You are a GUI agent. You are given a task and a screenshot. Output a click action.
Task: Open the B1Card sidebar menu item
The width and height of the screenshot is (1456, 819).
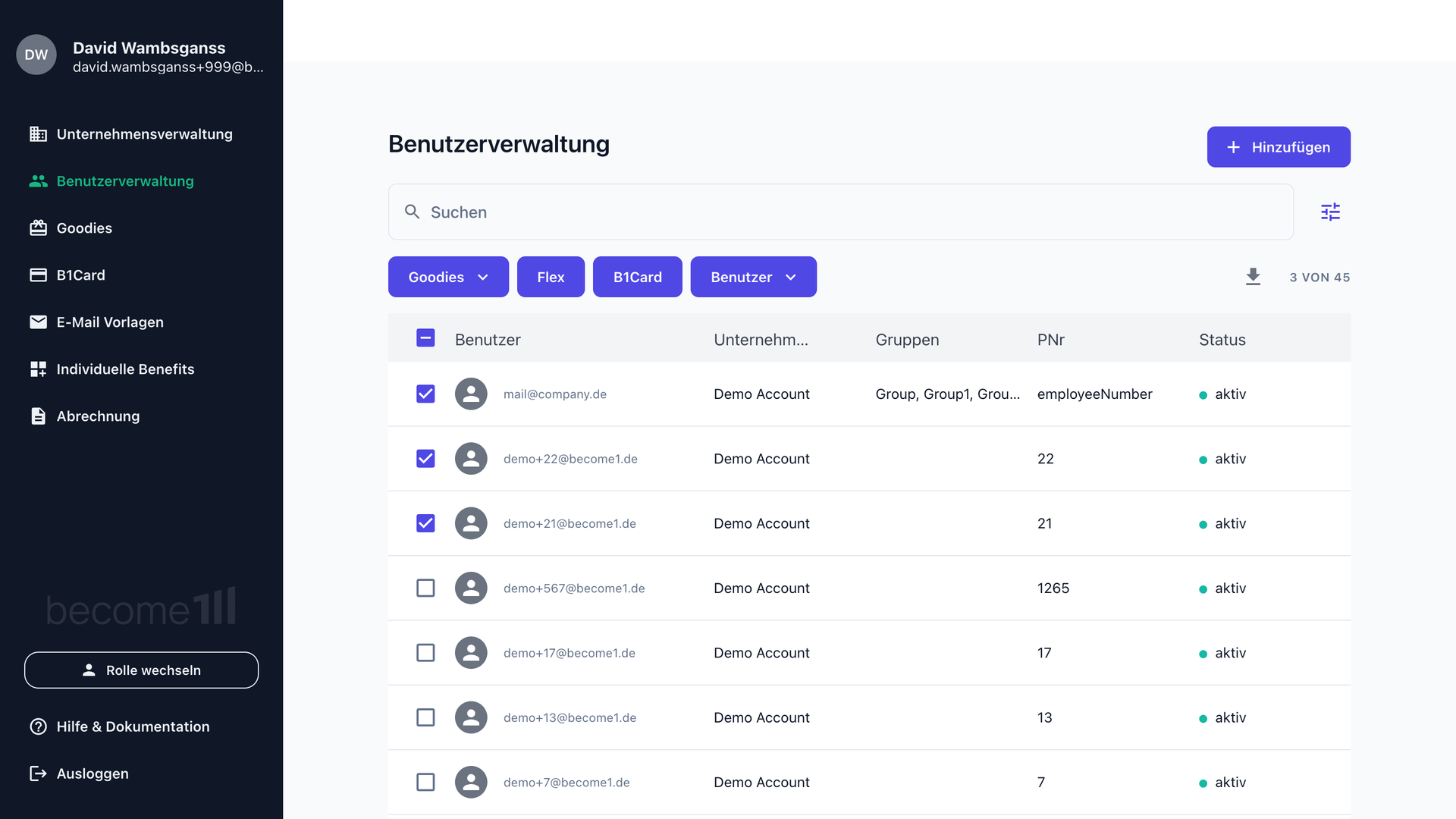80,275
